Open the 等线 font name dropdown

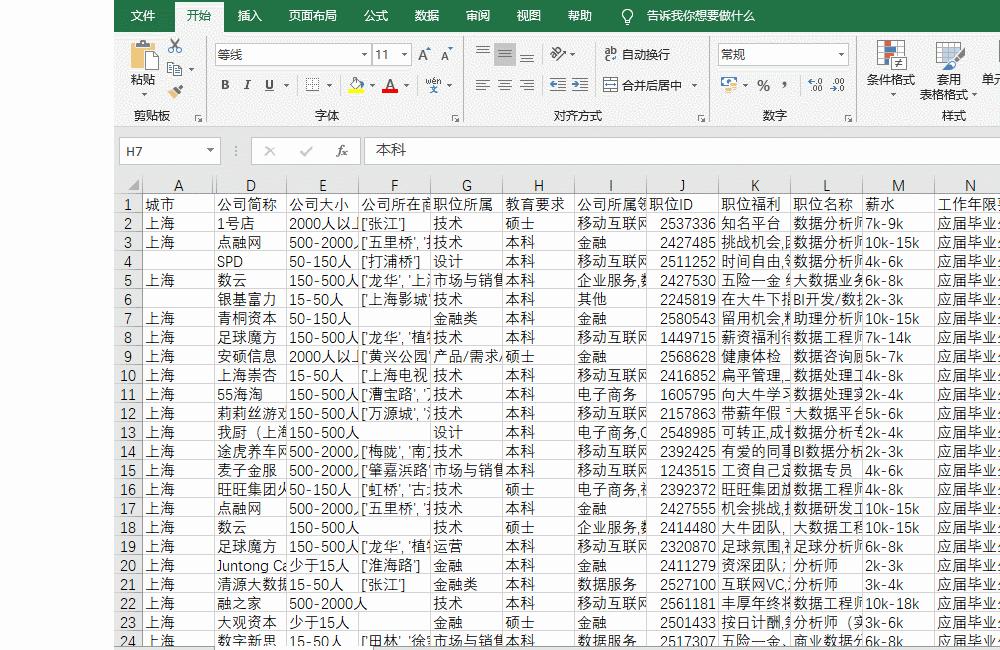pos(364,55)
